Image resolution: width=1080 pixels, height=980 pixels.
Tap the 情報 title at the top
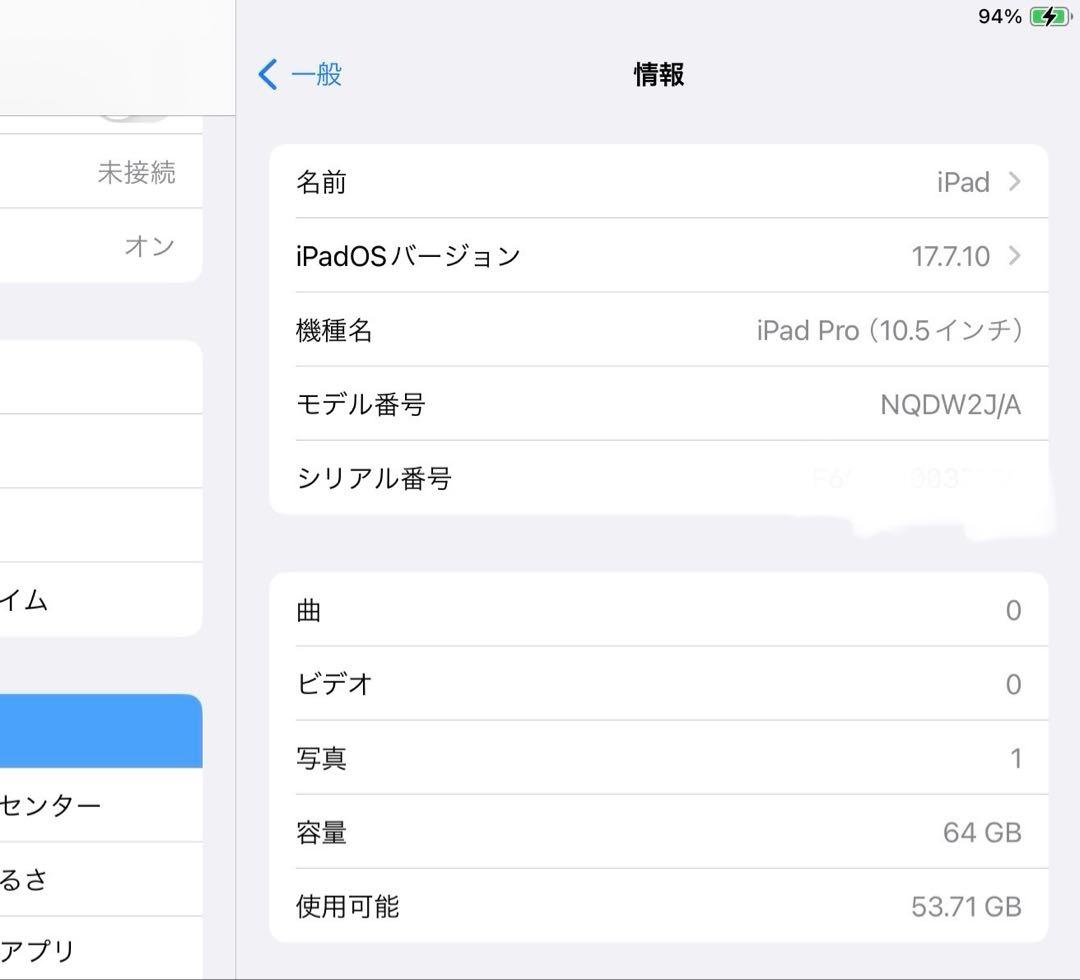tap(658, 74)
